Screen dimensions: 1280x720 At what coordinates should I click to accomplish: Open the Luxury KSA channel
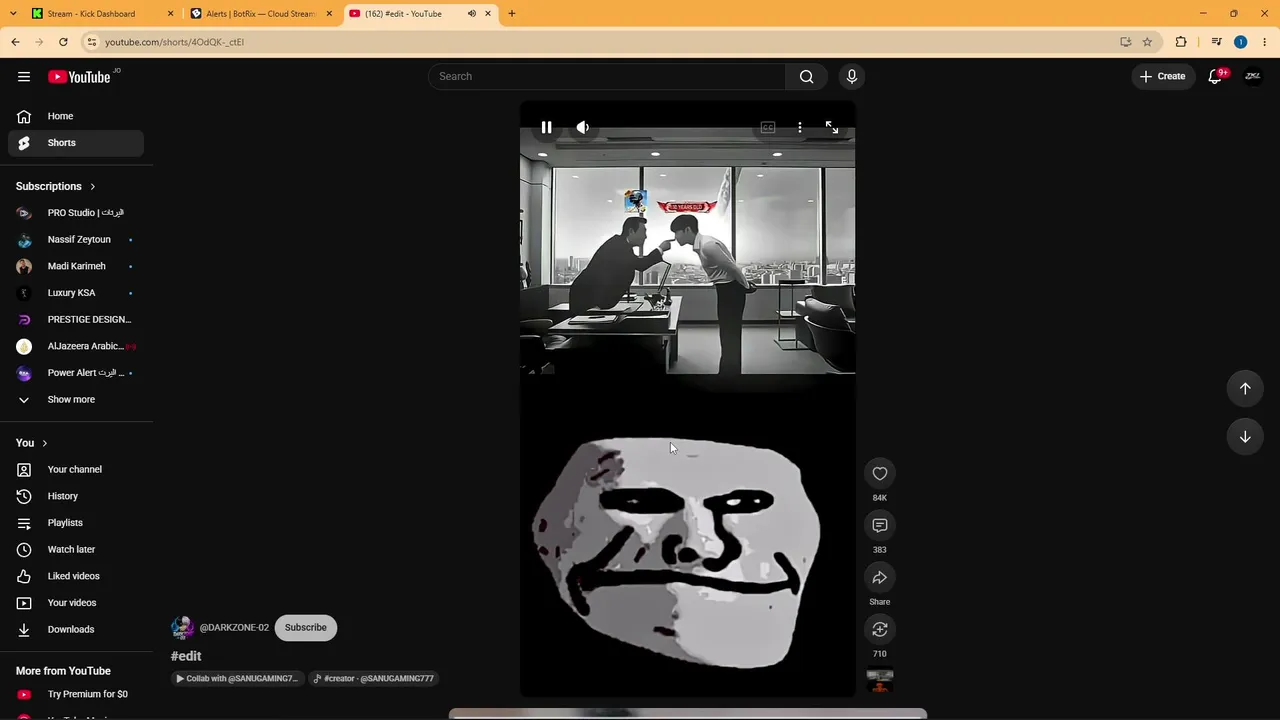click(x=76, y=293)
